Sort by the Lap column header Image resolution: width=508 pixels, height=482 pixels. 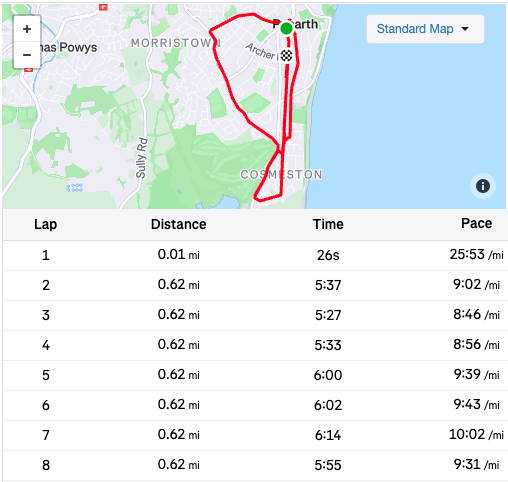coord(46,224)
